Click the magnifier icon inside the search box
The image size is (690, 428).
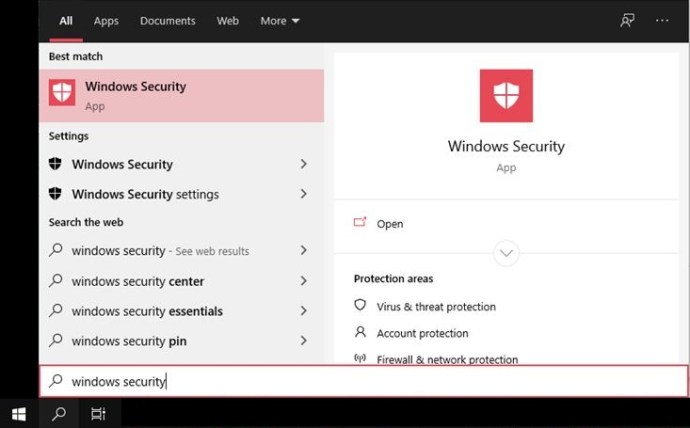(x=55, y=381)
